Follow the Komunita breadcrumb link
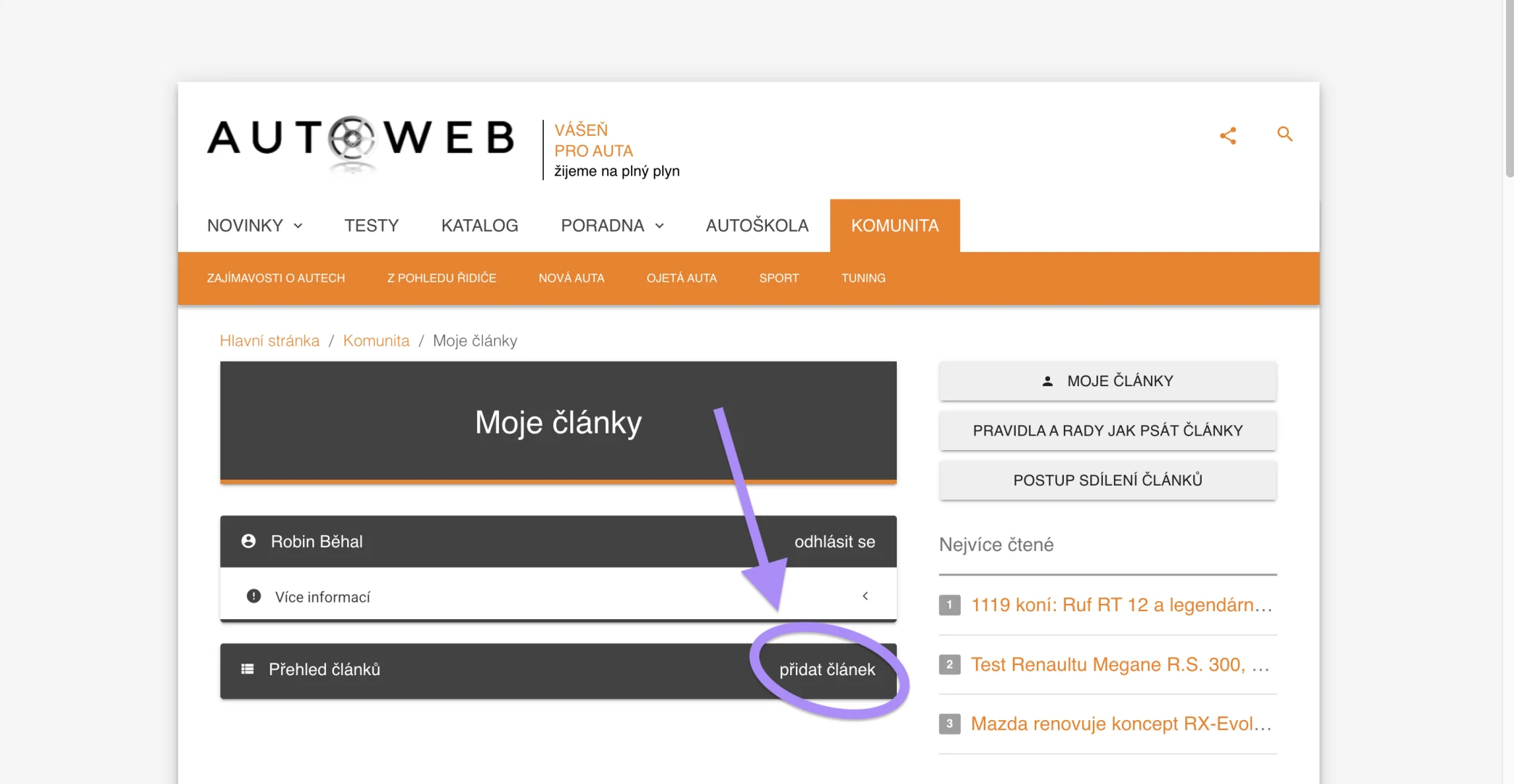Screen dimensions: 1514x784 (376, 340)
